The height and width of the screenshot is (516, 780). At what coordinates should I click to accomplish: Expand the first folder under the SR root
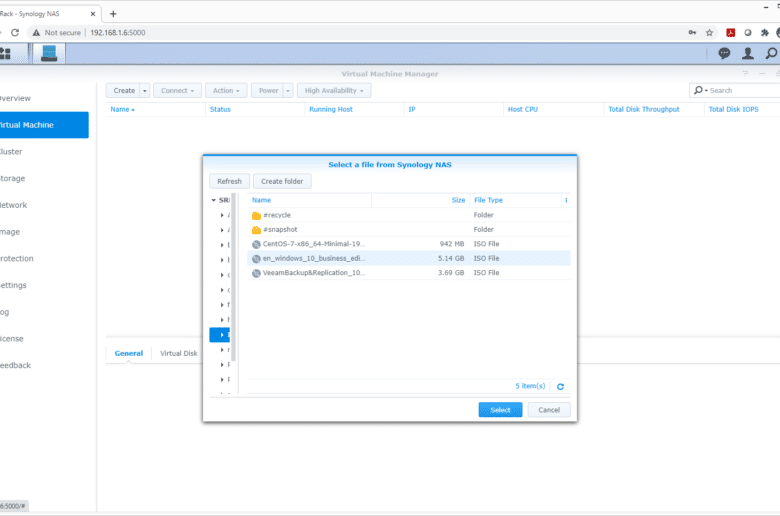click(222, 215)
